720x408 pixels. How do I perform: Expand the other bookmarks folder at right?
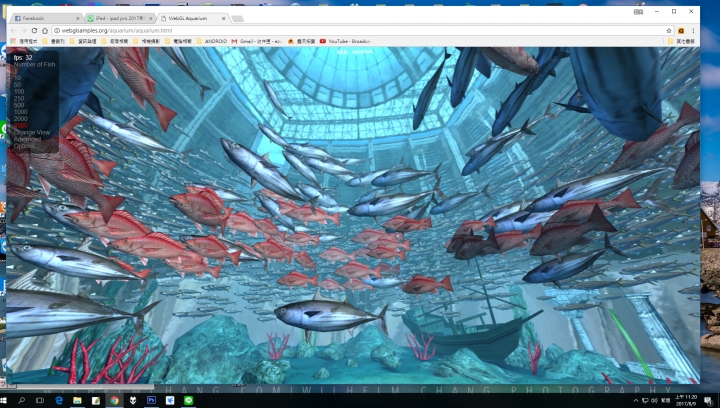681,41
